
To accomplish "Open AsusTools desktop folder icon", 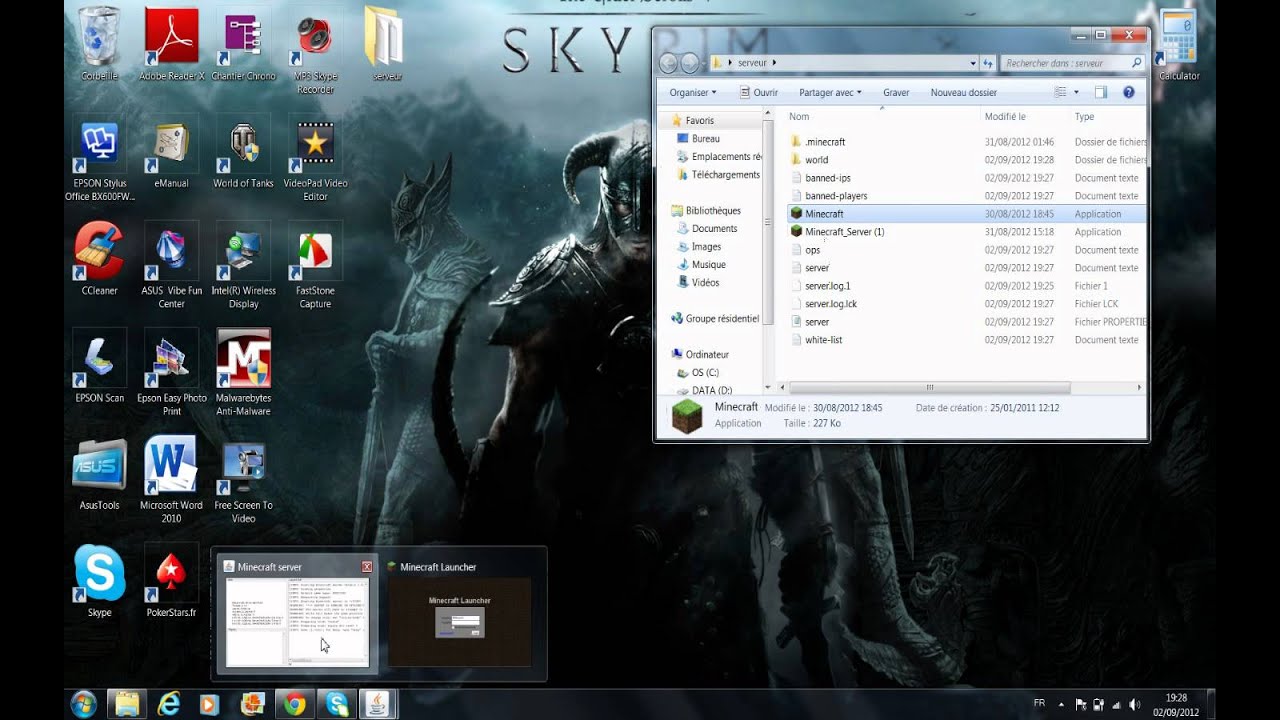I will point(99,474).
